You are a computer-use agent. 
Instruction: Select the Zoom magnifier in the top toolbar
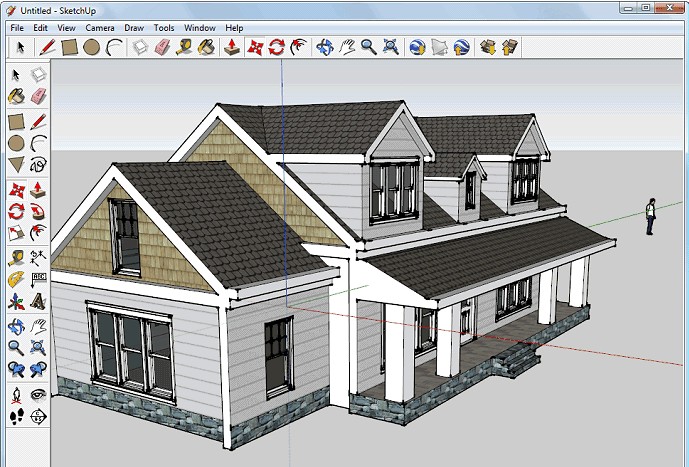pos(369,47)
